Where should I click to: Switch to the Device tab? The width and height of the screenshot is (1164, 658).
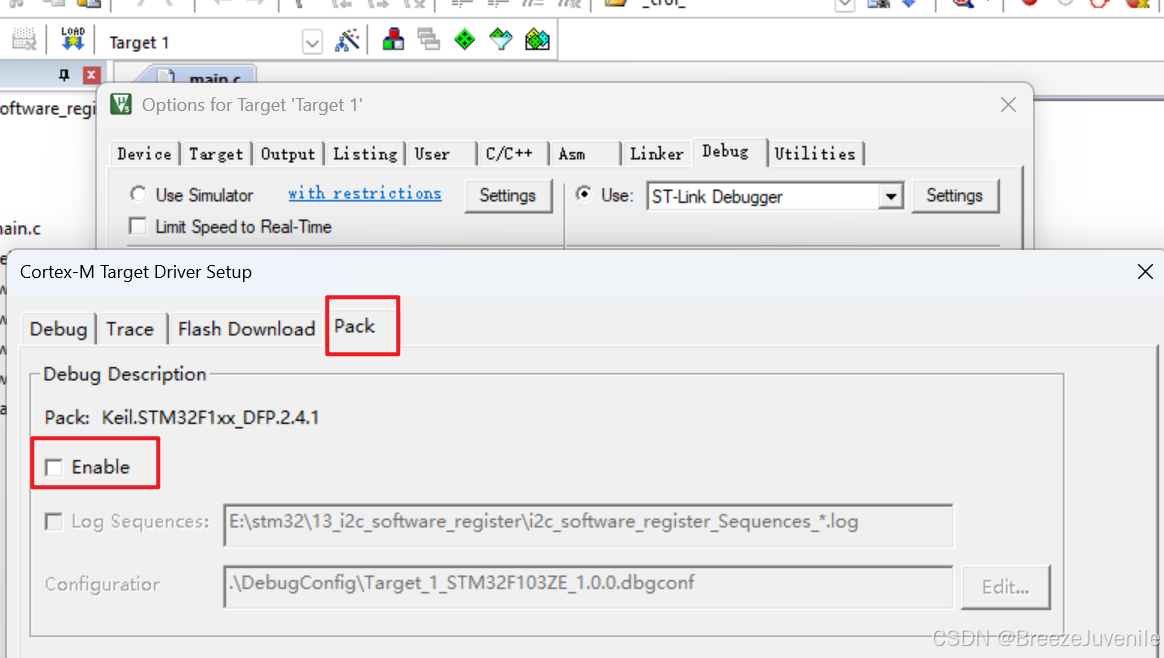click(145, 154)
